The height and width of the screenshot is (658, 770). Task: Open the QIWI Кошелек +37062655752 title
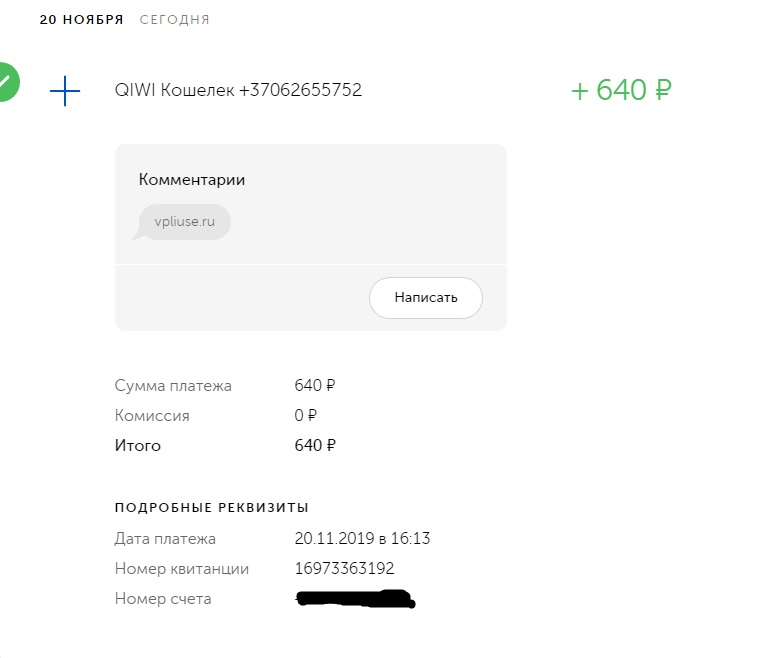point(238,90)
